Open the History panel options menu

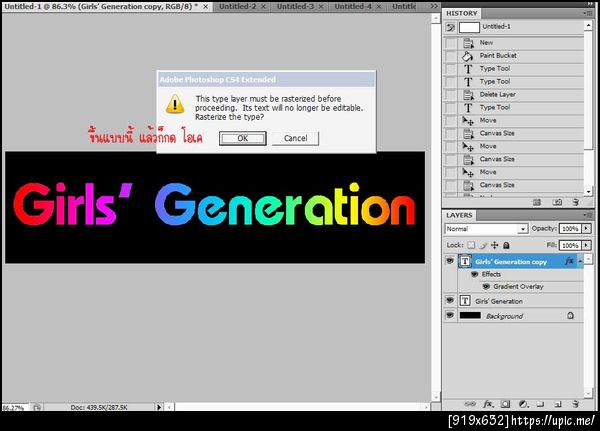[x=588, y=13]
